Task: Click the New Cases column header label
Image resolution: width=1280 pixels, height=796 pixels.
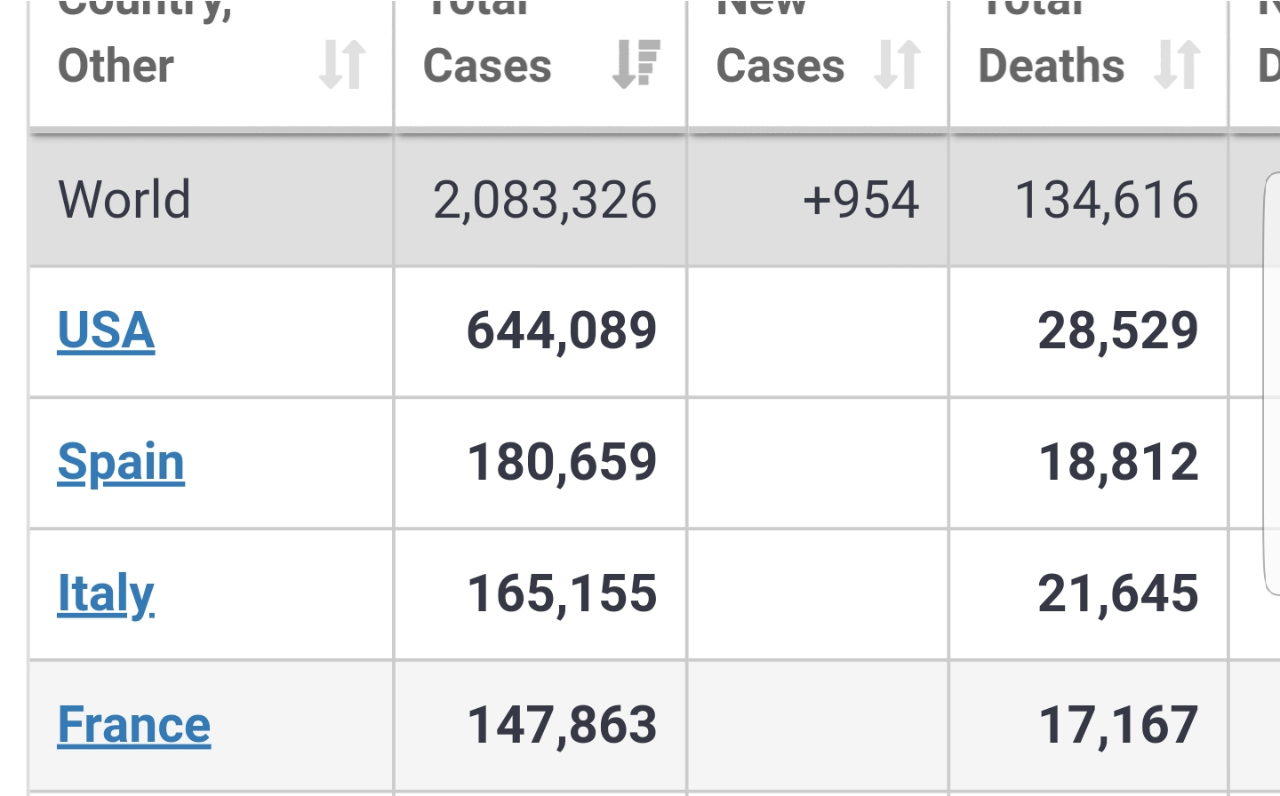Action: tap(780, 66)
